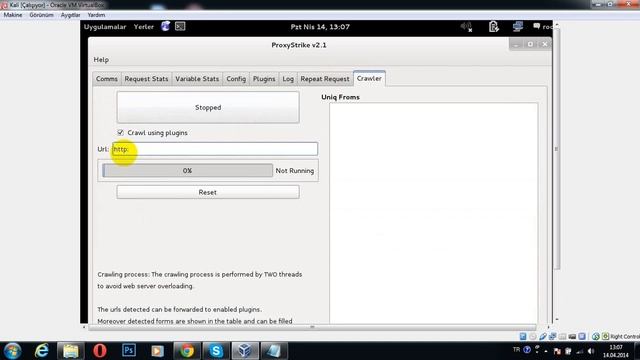Click the Uniq Froms list area

[x=433, y=213]
